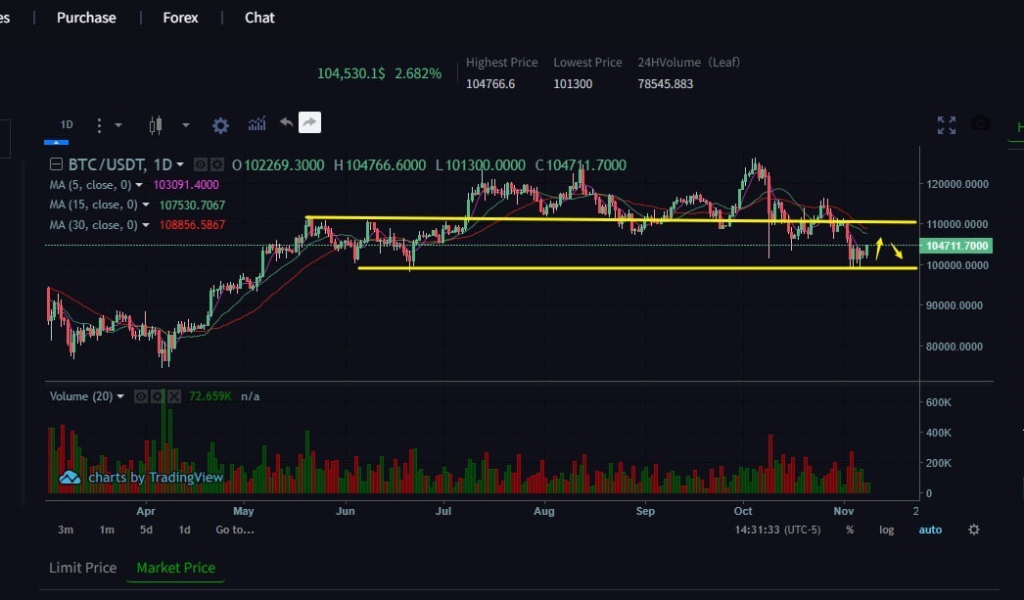Open bottom-right chart properties gear
Screen dimensions: 1024x600
click(x=974, y=529)
